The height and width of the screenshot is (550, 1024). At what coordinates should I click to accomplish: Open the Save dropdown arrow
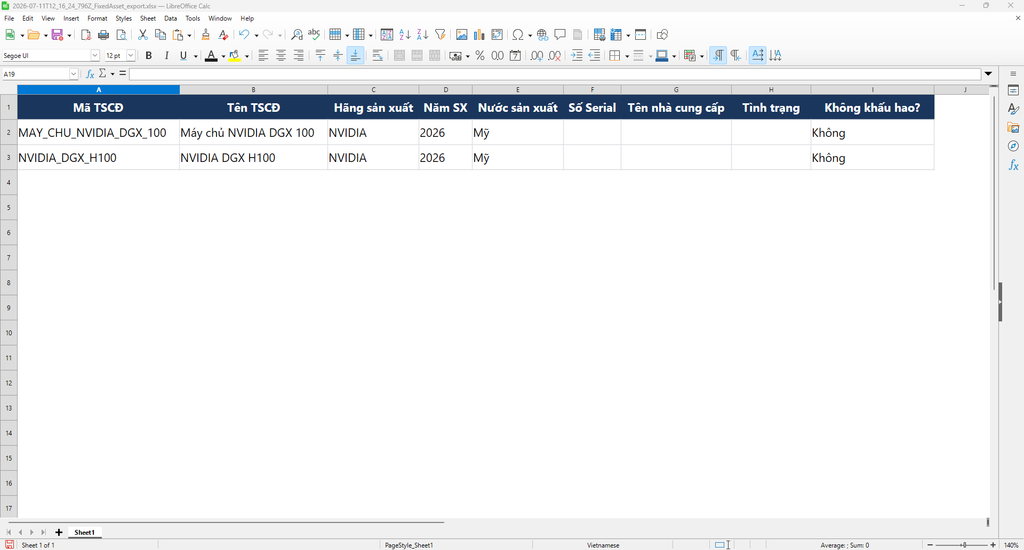pyautogui.click(x=69, y=35)
